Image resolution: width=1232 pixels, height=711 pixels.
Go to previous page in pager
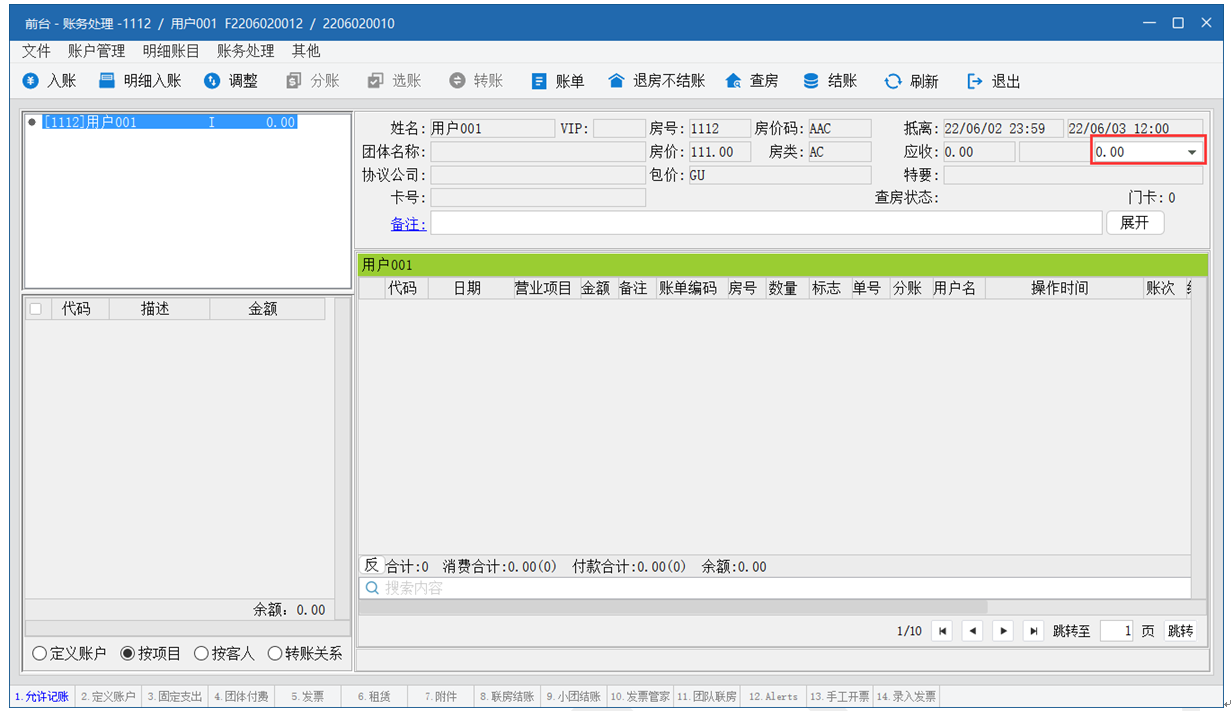tap(972, 631)
